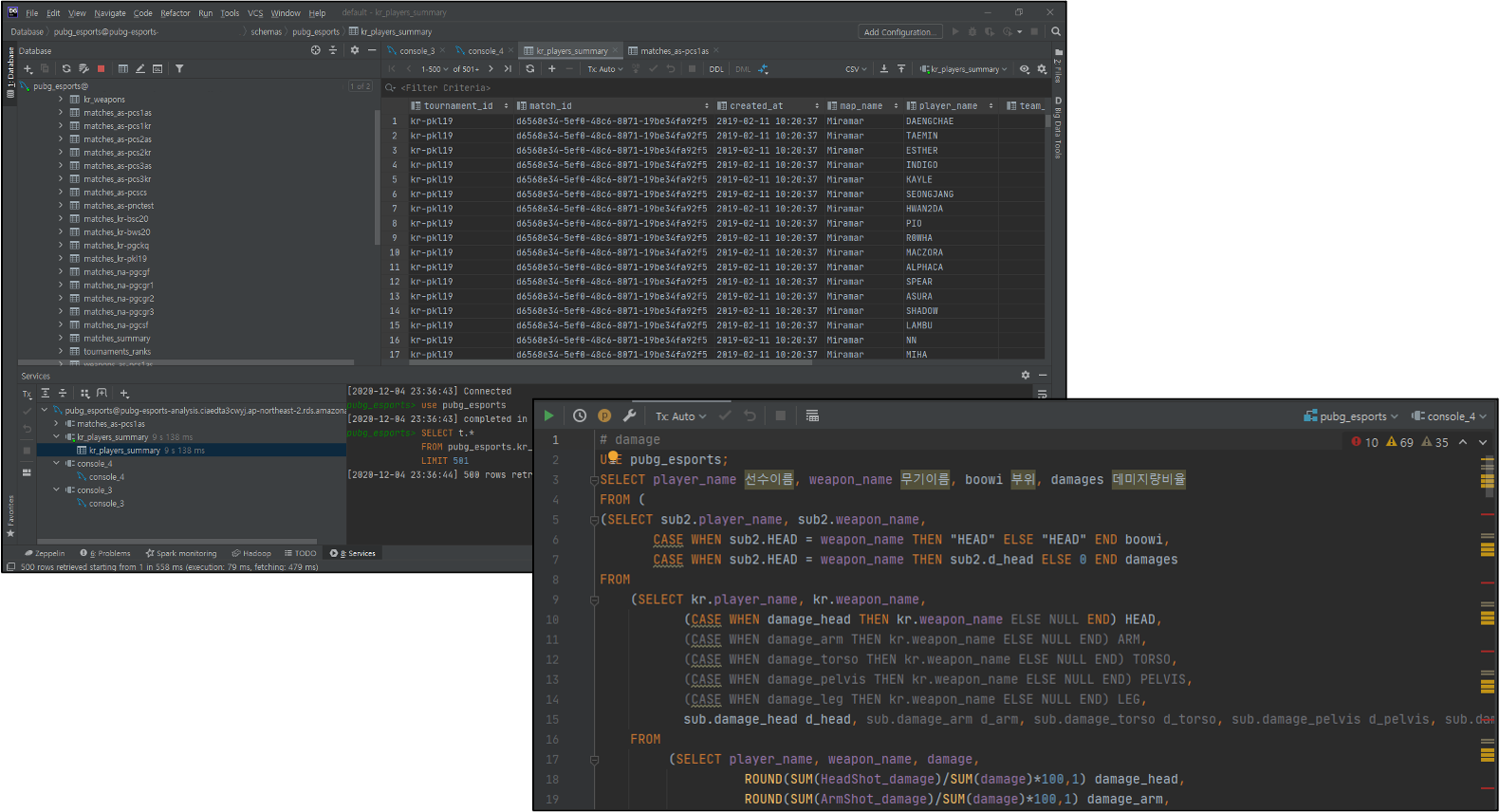Select matches_kr-pkl19 in database tree
The image size is (1500, 812).
[115, 258]
